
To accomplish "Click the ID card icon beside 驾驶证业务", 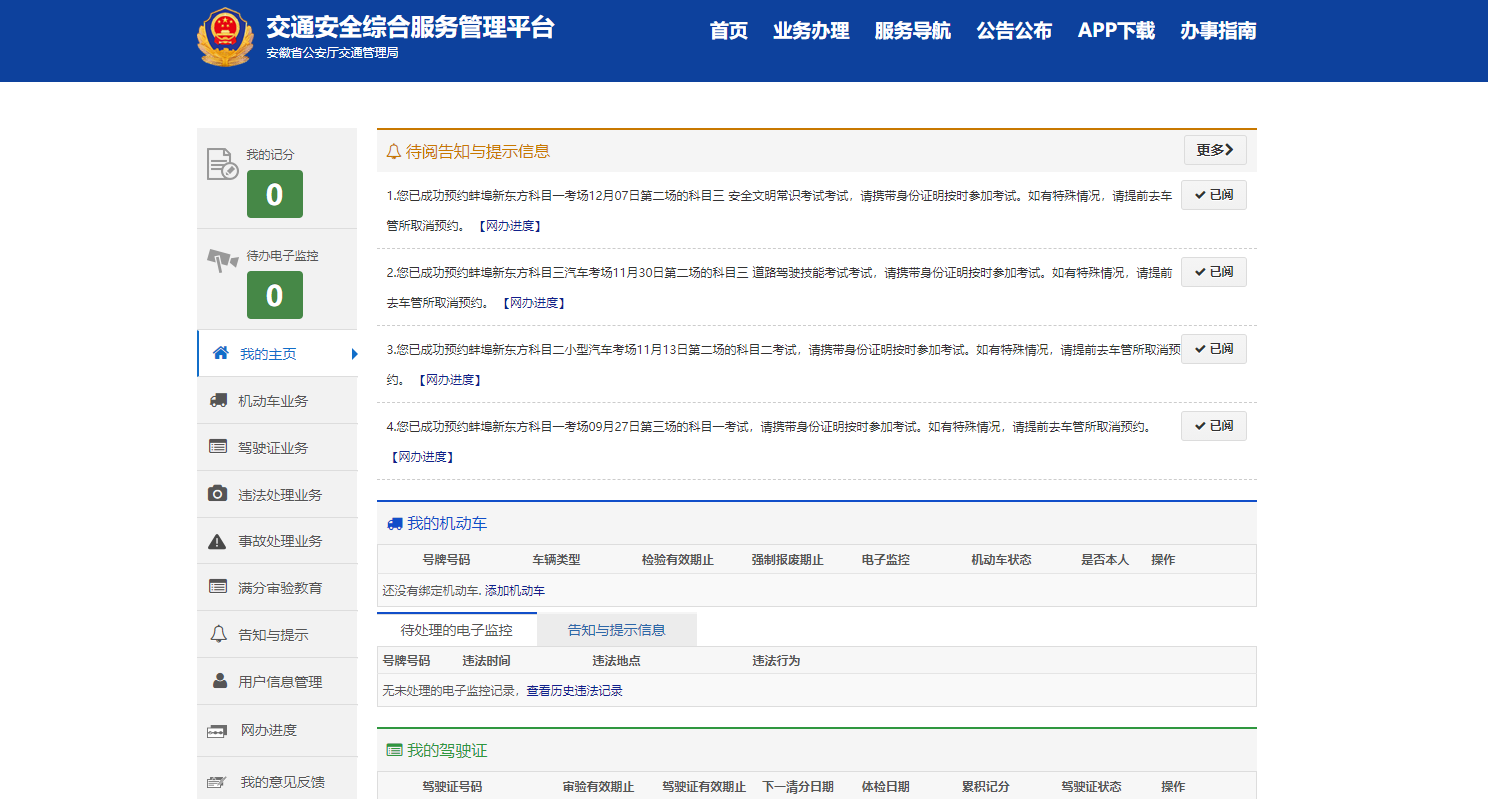I will click(217, 447).
